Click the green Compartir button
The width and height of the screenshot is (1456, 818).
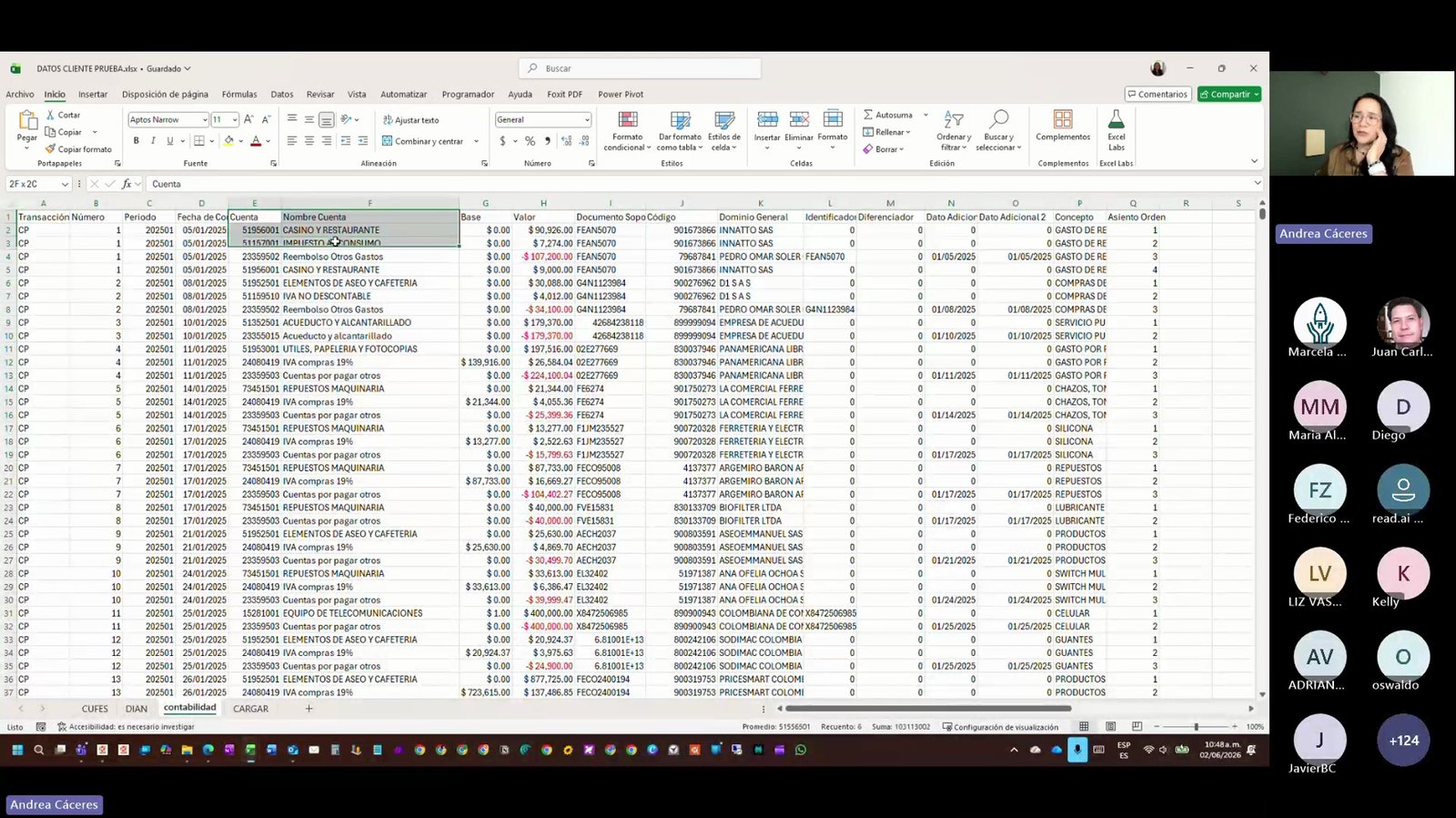[x=1229, y=94]
